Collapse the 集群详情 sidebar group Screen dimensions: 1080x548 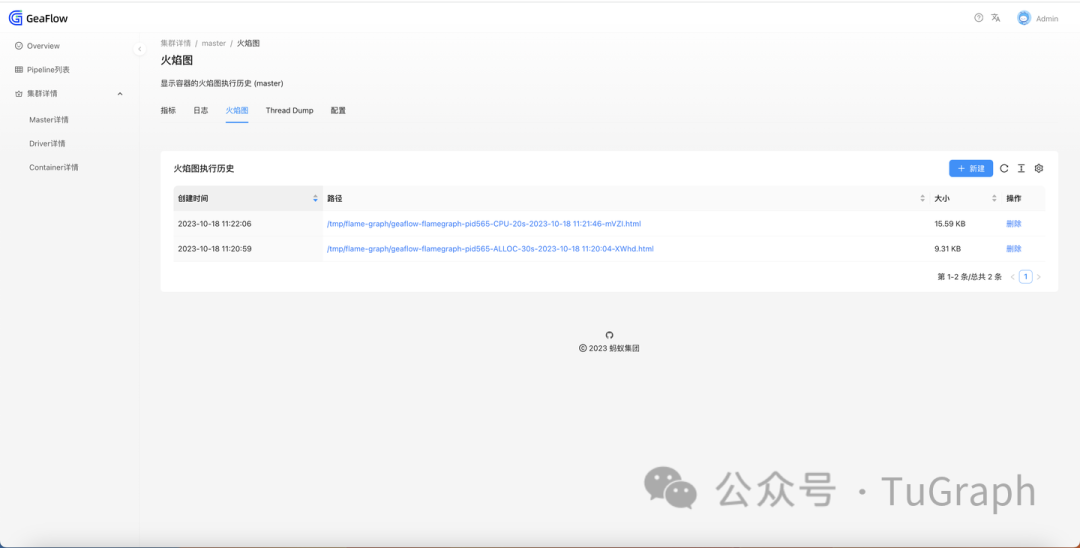120,94
